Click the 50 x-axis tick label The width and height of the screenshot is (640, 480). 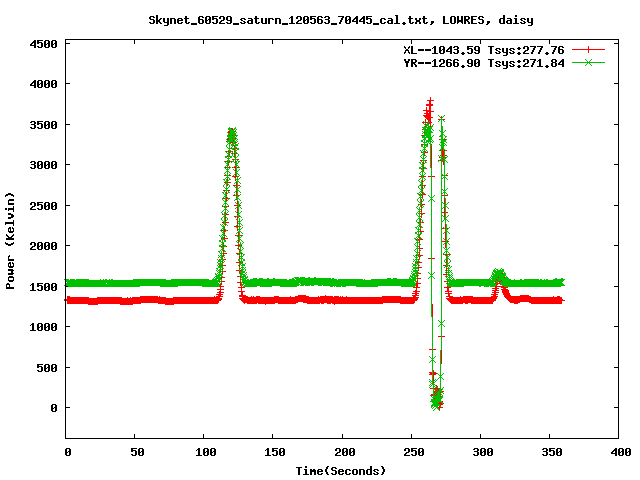pos(137,452)
